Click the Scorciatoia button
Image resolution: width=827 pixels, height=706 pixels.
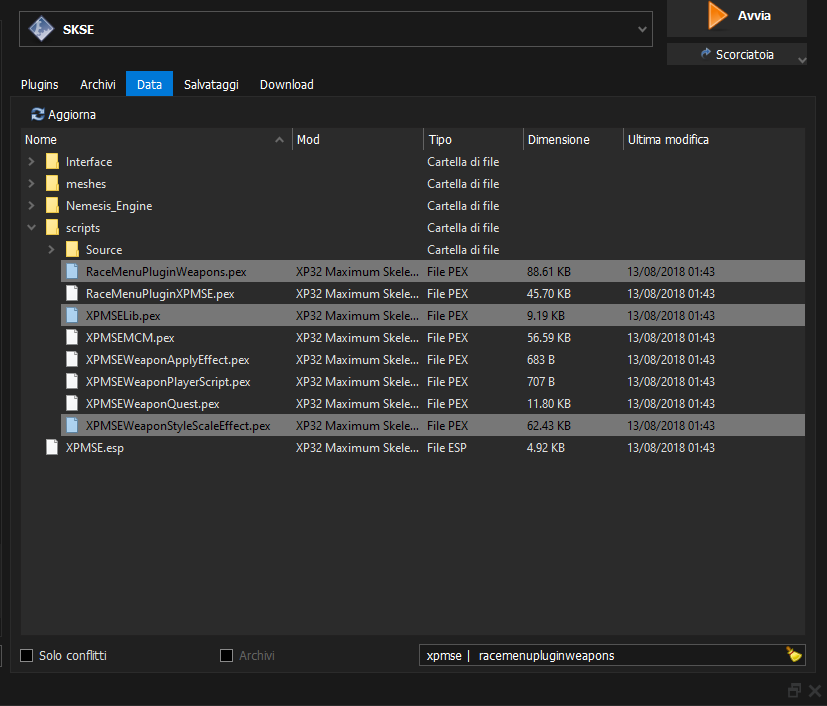click(737, 54)
